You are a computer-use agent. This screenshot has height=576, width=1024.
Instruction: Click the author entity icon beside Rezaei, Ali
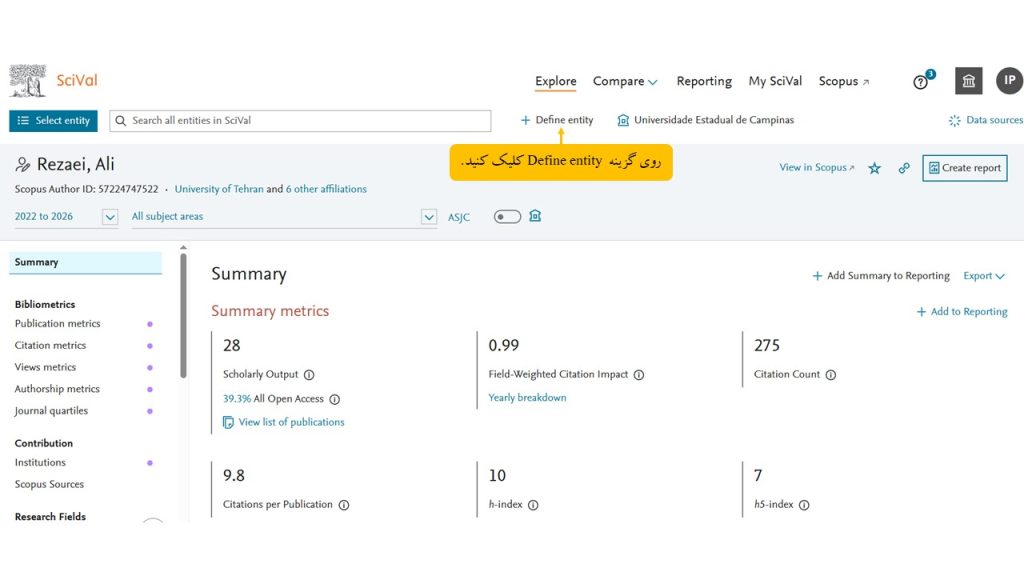click(x=23, y=165)
